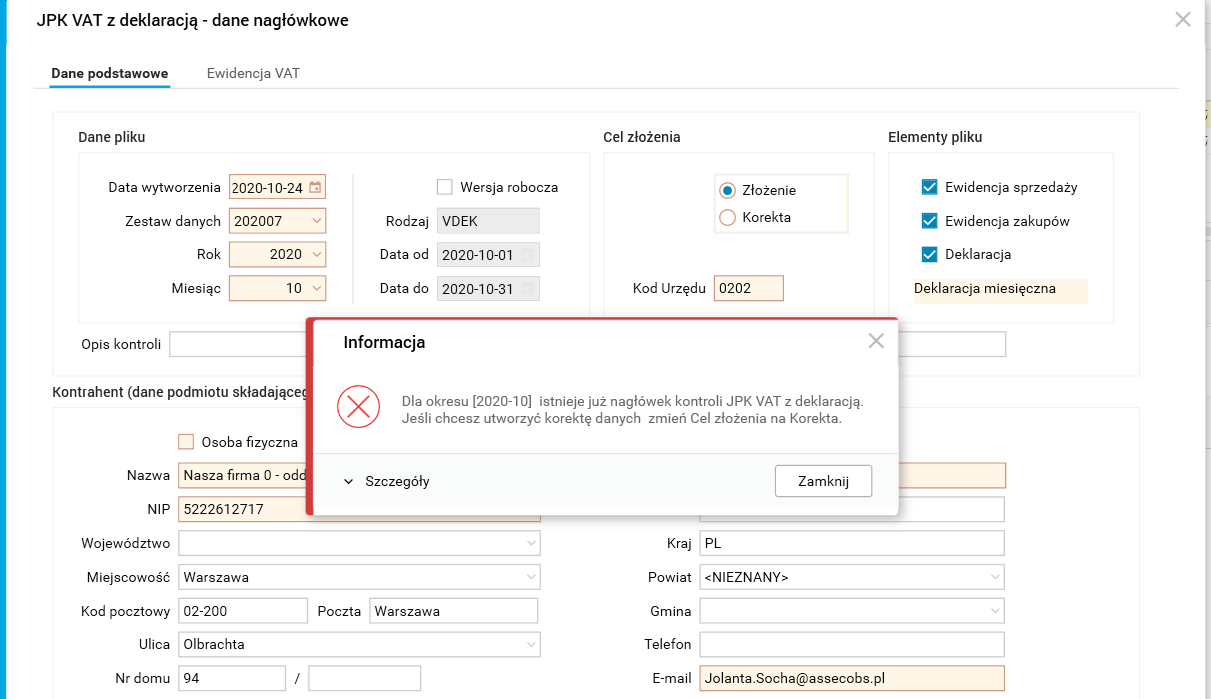Click the Kod Urzędu input field

point(748,288)
